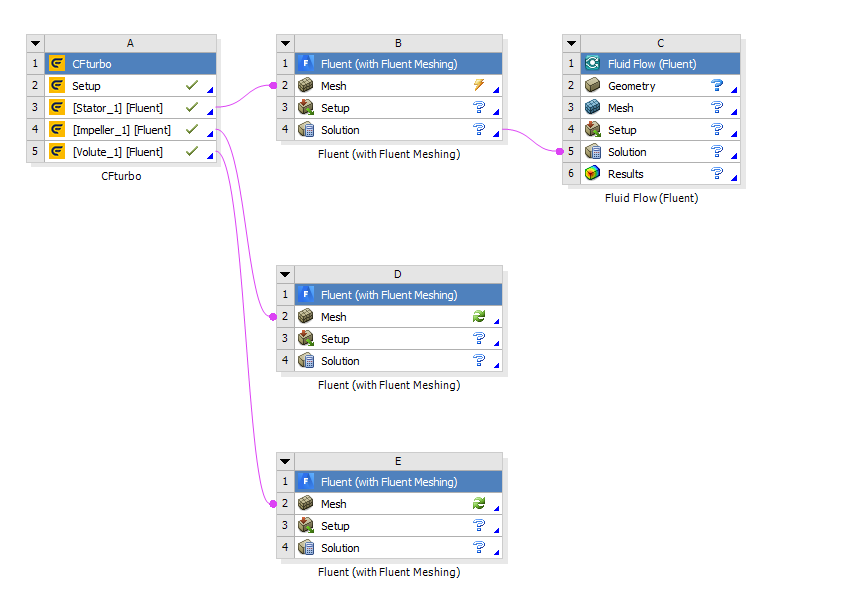This screenshot has height=605, width=843.
Task: Select the [Impeller_1] [Fluent] cell
Action: tap(121, 130)
